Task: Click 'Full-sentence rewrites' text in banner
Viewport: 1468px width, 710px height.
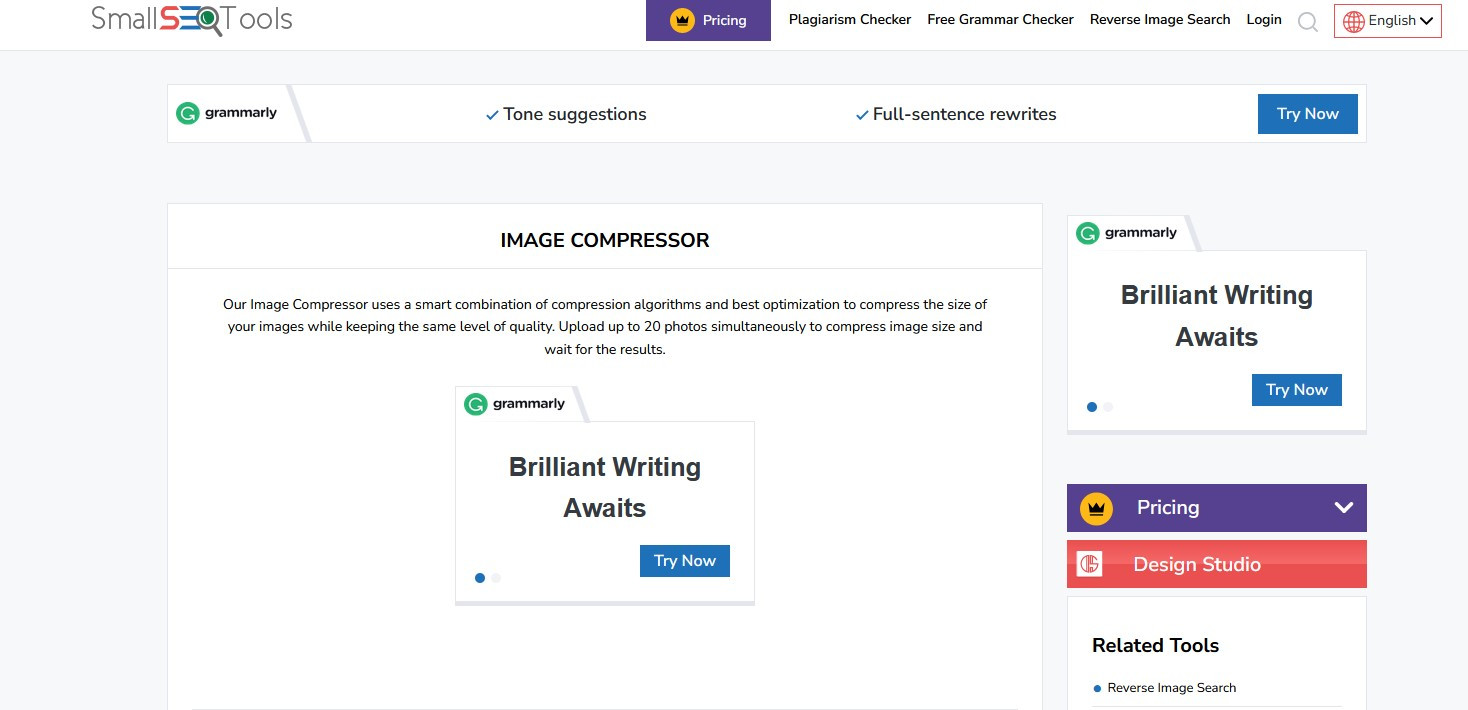Action: [x=964, y=114]
